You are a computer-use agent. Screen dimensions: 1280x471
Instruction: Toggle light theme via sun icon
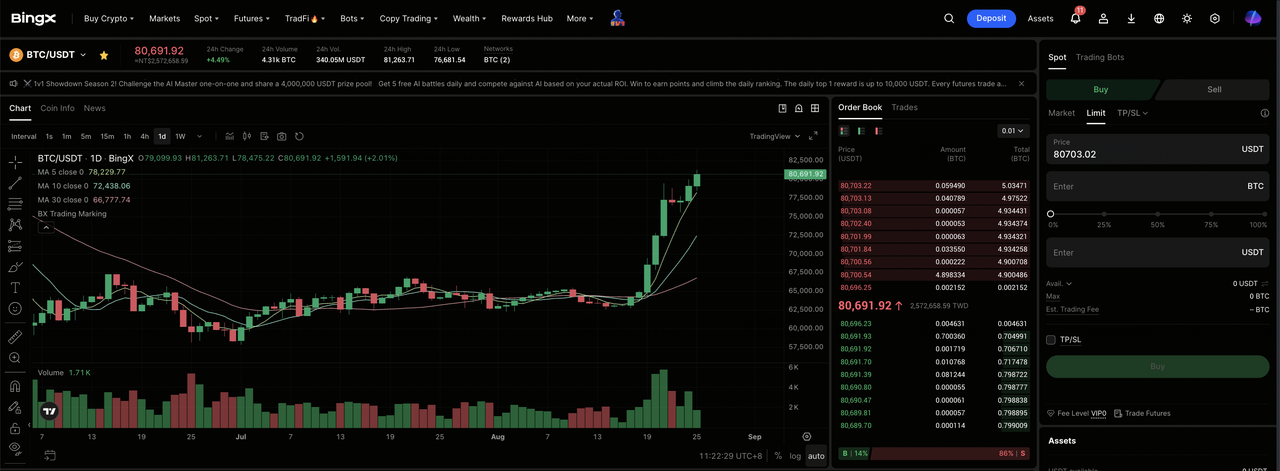[1187, 18]
